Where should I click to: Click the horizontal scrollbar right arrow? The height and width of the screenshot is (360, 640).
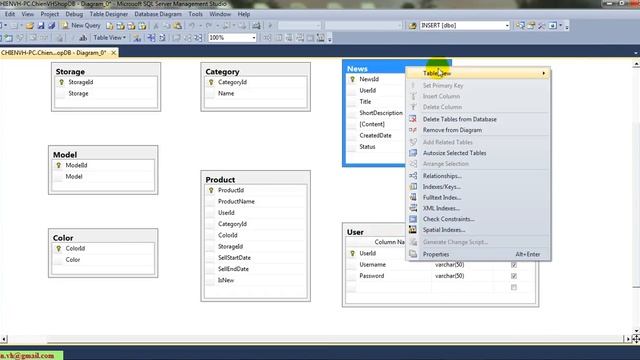(x=628, y=339)
